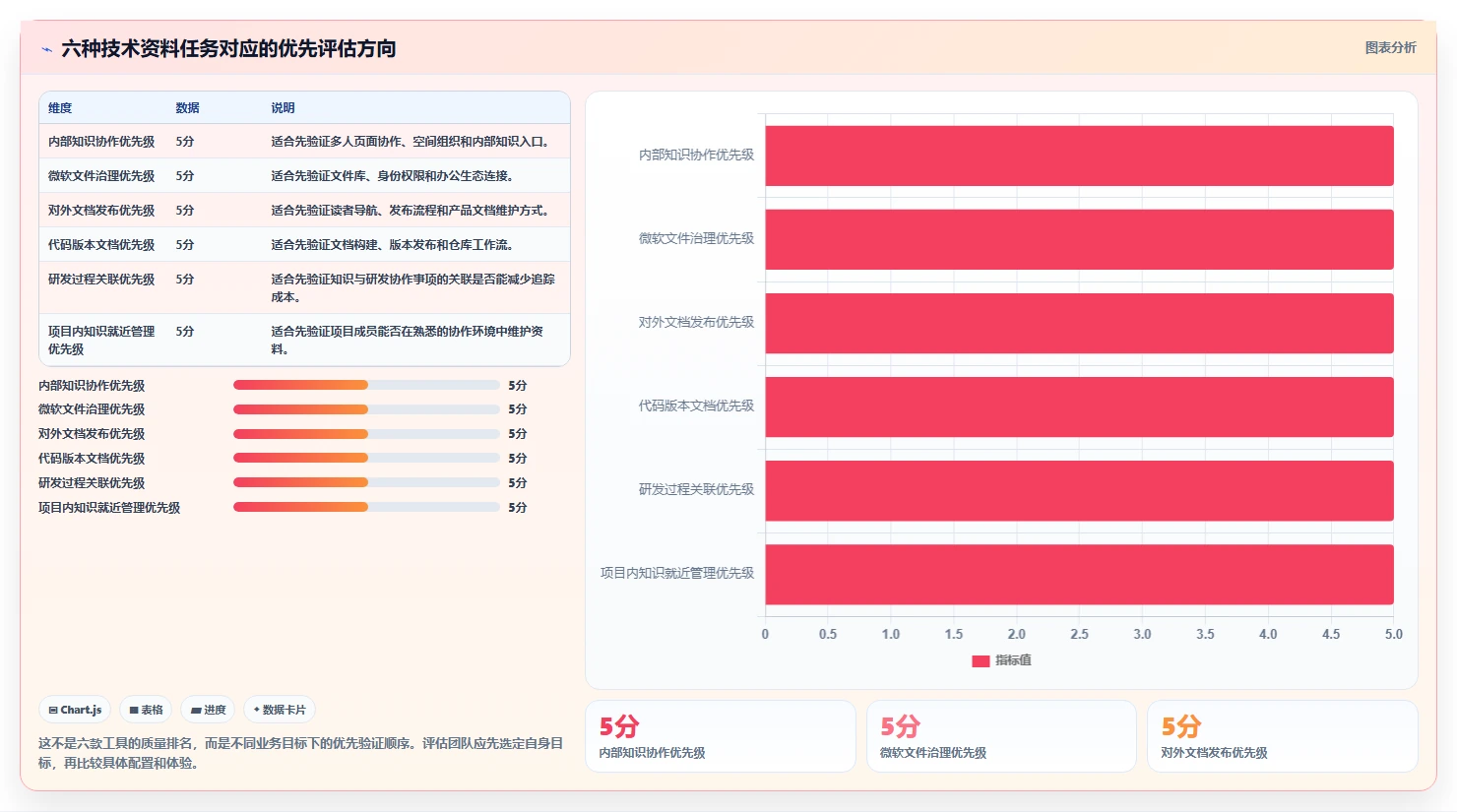The width and height of the screenshot is (1457, 812).
Task: Click progress list label 对外文档发布优先级
Action: (x=92, y=434)
